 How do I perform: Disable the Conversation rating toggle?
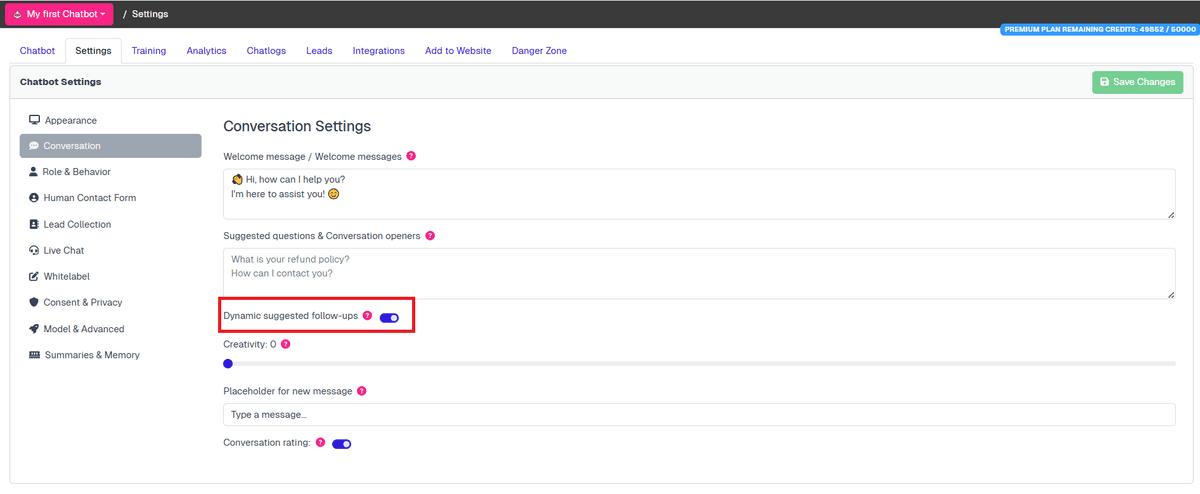341,443
